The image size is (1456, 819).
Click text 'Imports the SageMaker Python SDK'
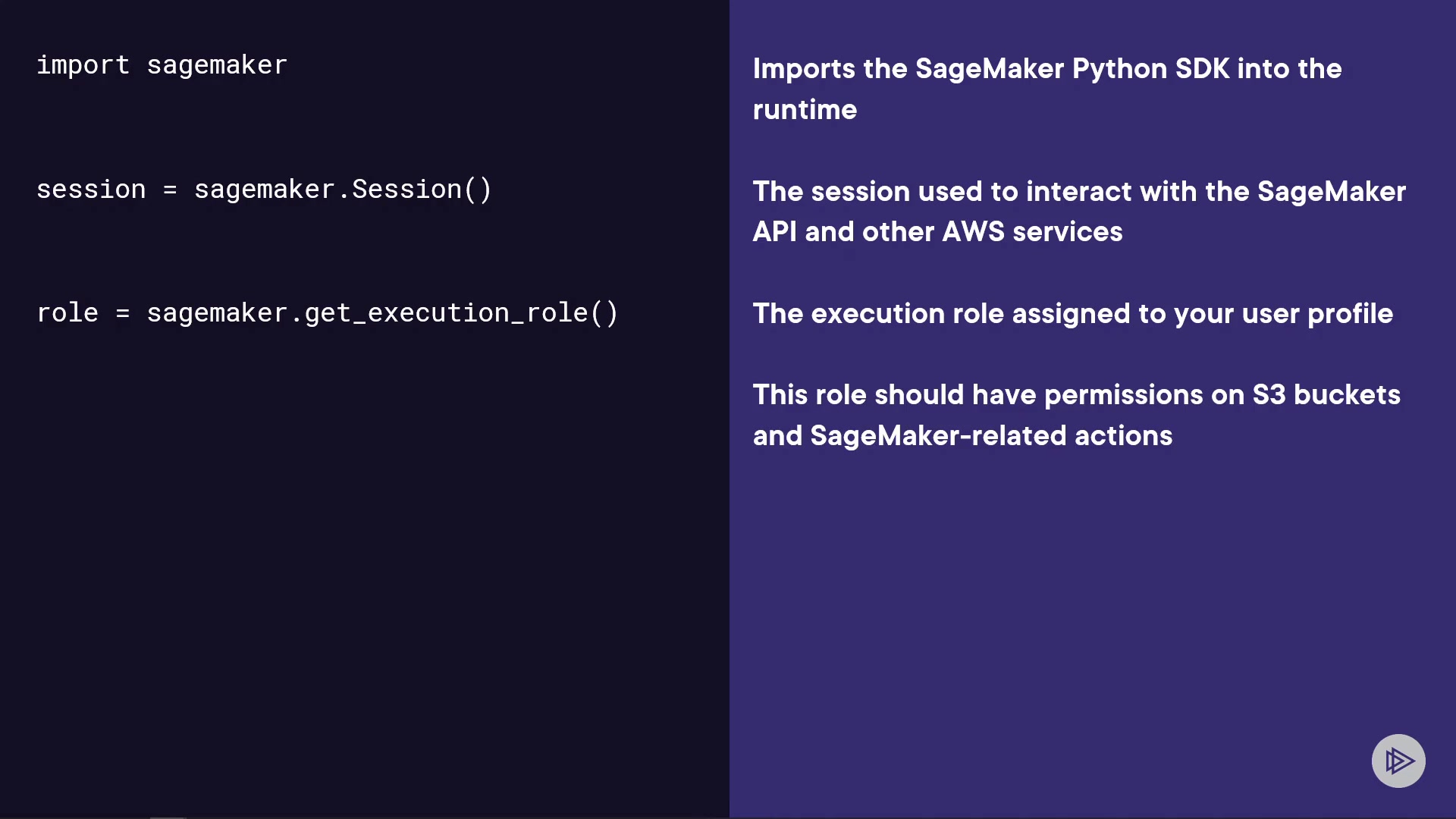tap(991, 69)
